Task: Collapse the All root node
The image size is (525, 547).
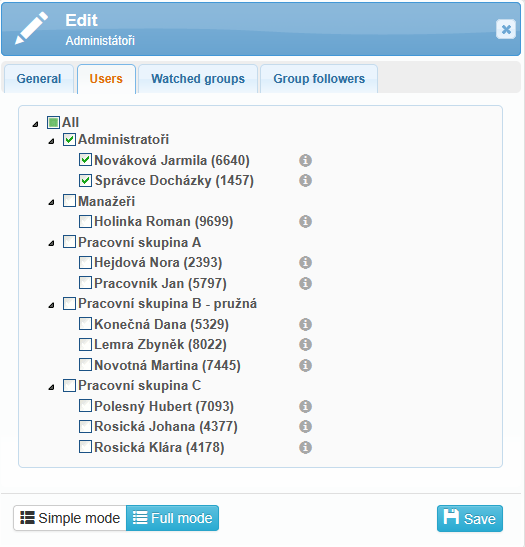Action: pos(35,124)
